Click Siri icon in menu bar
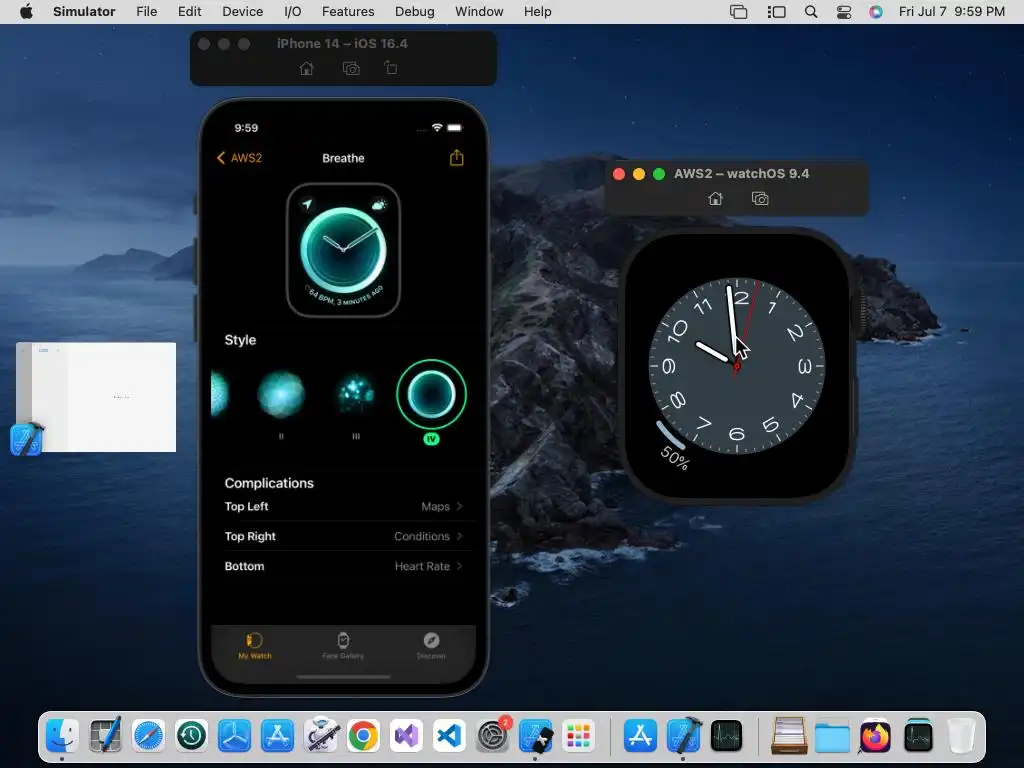 876,12
